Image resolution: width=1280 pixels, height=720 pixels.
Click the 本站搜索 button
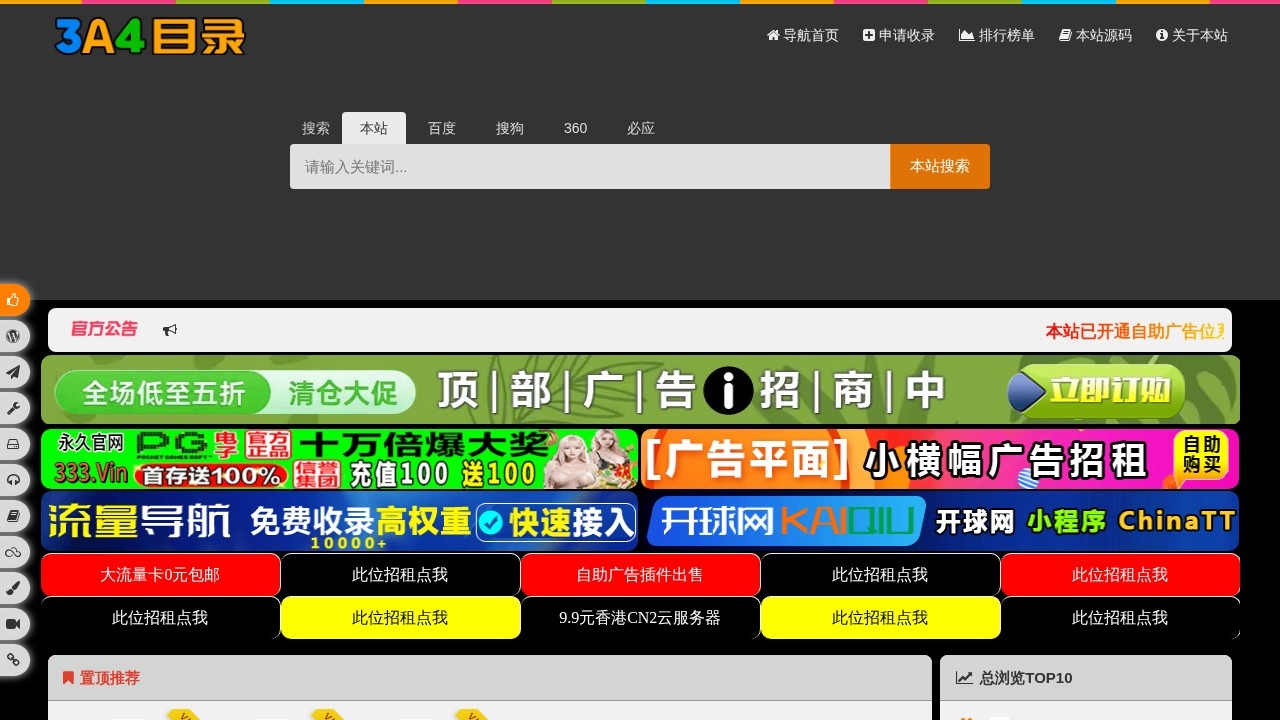(940, 166)
